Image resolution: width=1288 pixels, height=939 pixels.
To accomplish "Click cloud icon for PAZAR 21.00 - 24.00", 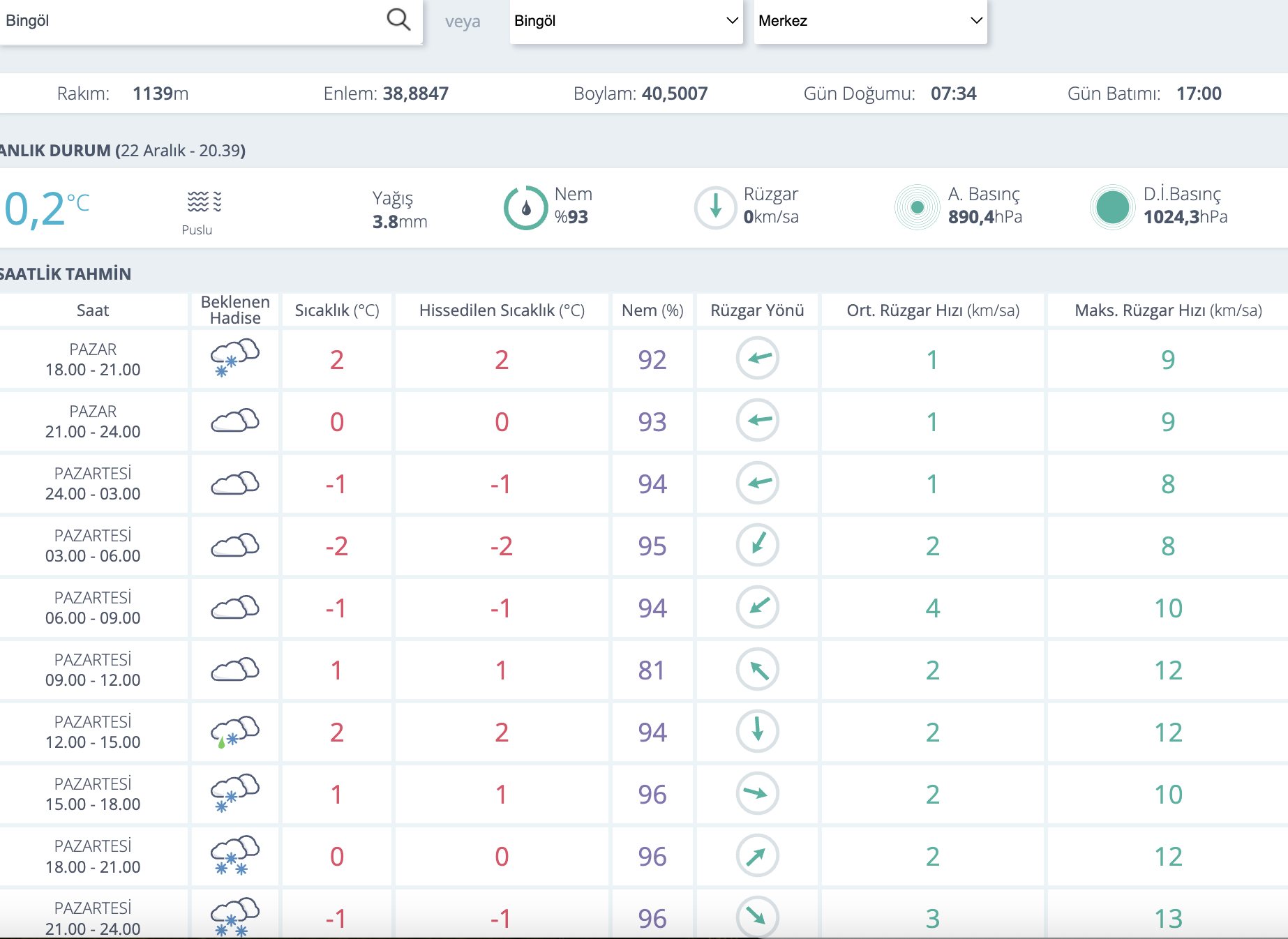I will [x=234, y=421].
